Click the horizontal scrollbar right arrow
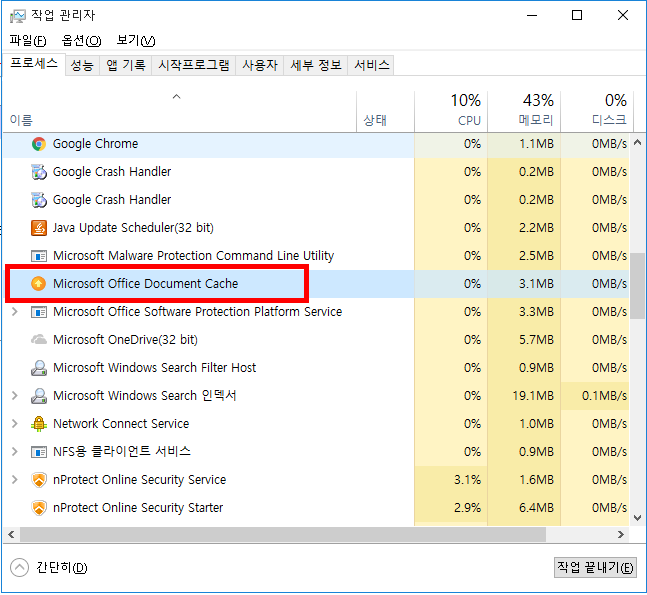 pos(621,535)
